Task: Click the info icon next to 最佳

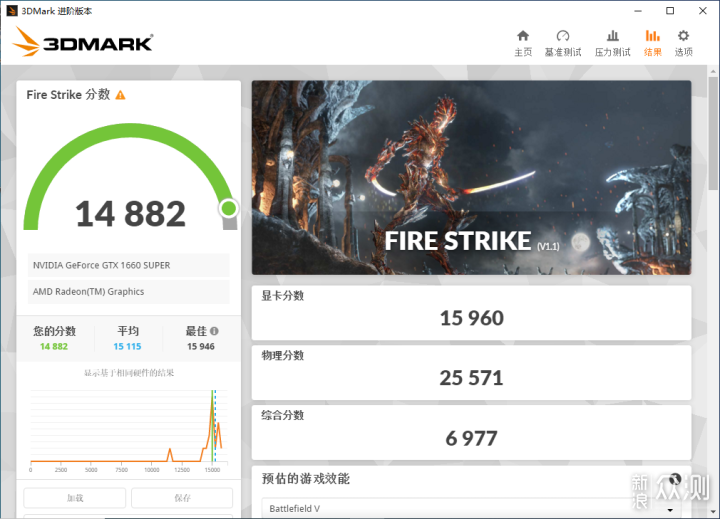Action: pos(214,331)
